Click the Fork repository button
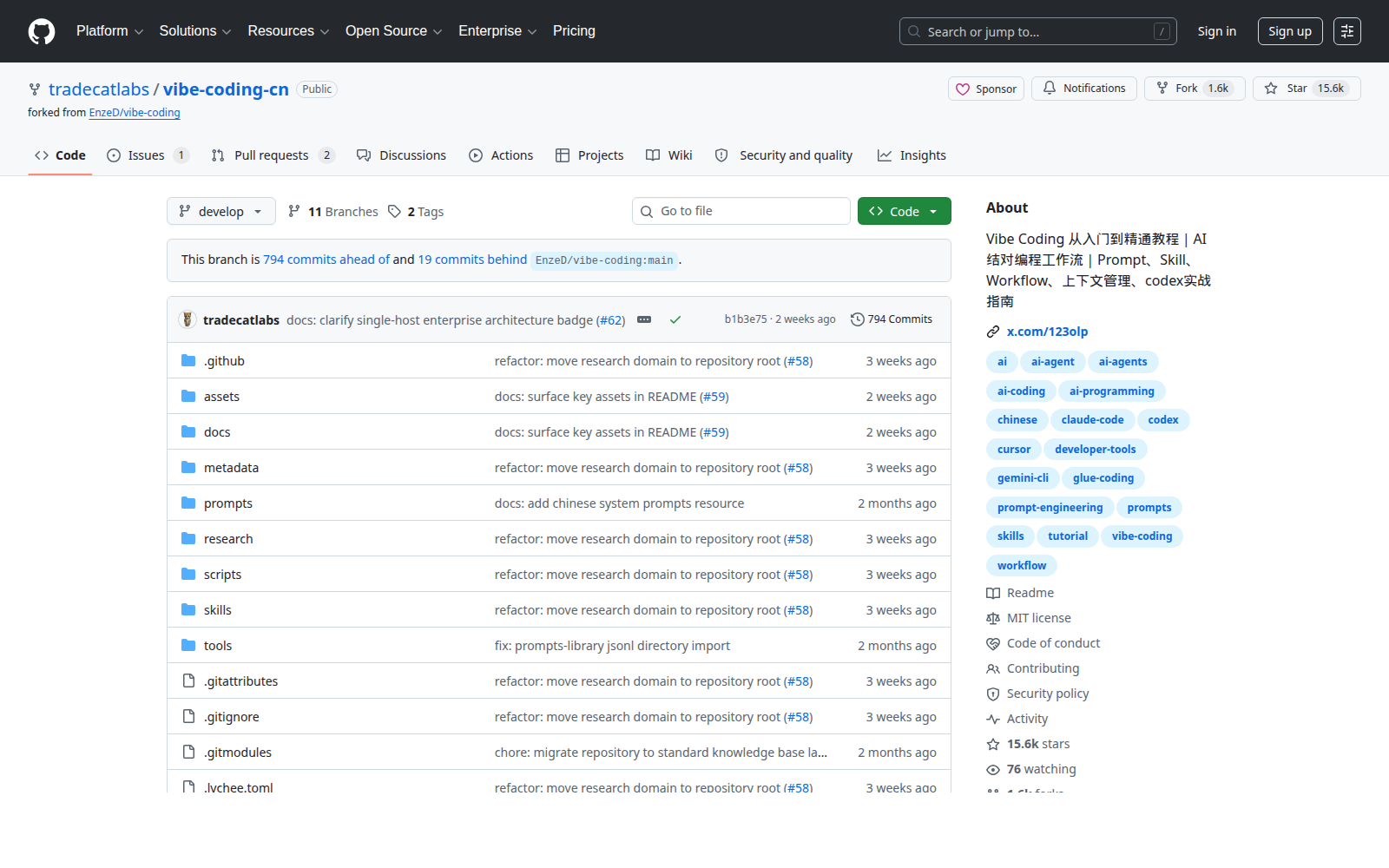This screenshot has height=868, width=1389. pos(1195,89)
